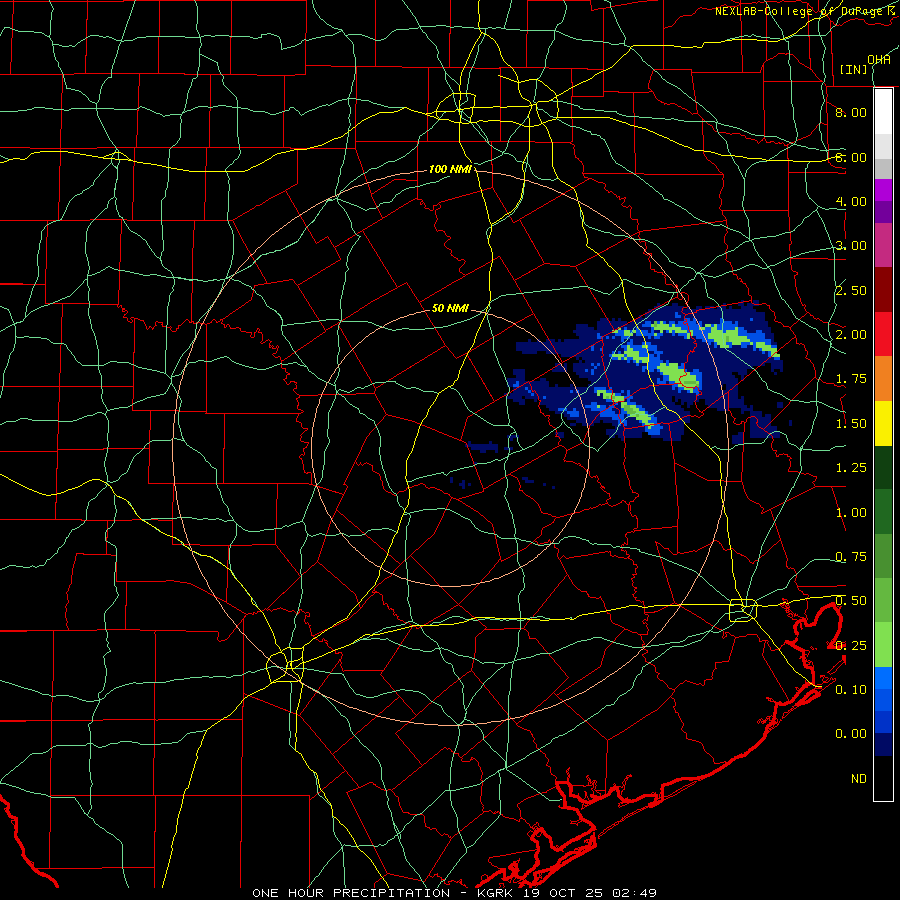This screenshot has width=900, height=900.
Task: Select the 4.00 legend label
Action: pos(851,201)
